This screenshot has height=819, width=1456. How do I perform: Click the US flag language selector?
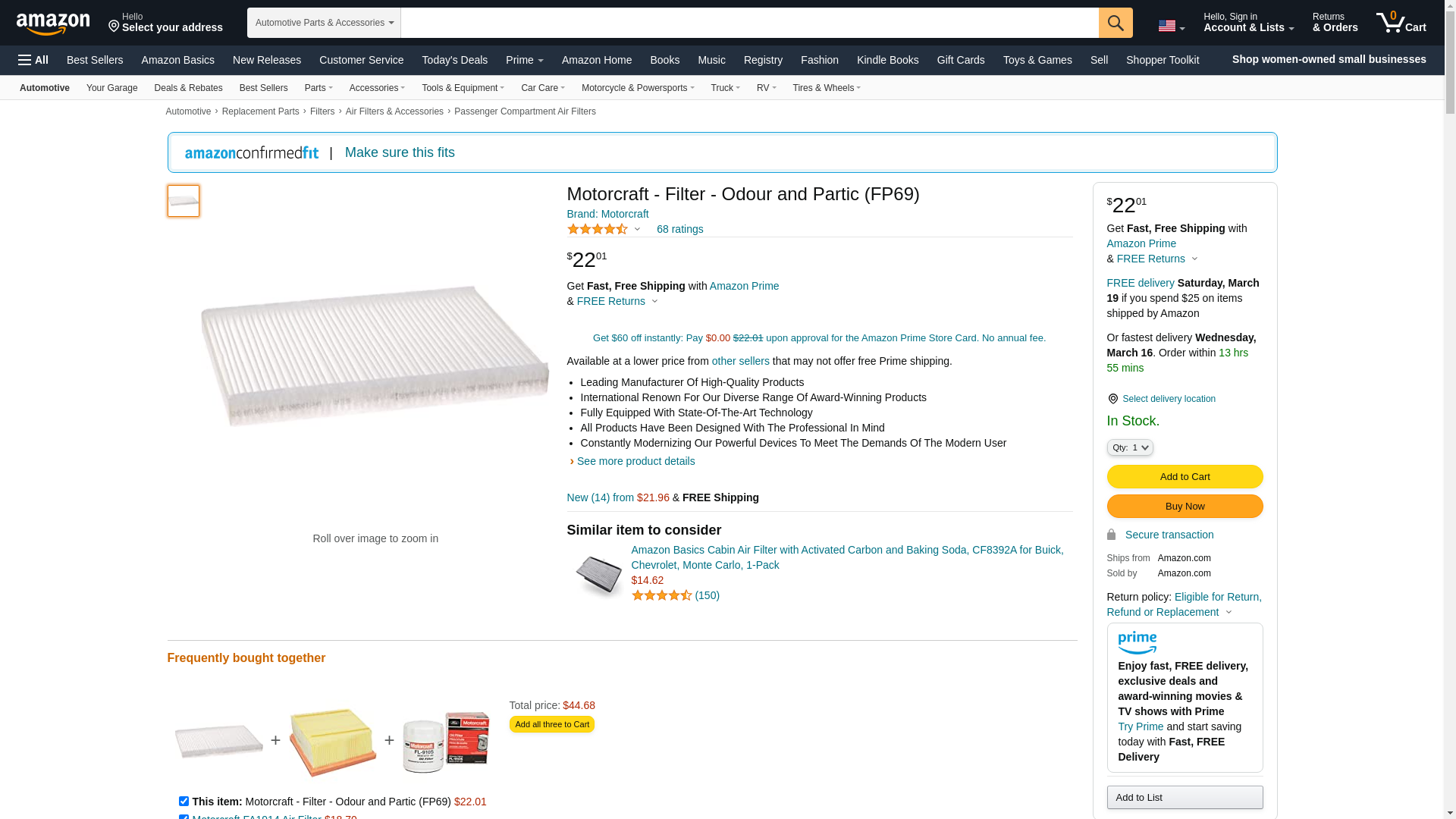1171,27
